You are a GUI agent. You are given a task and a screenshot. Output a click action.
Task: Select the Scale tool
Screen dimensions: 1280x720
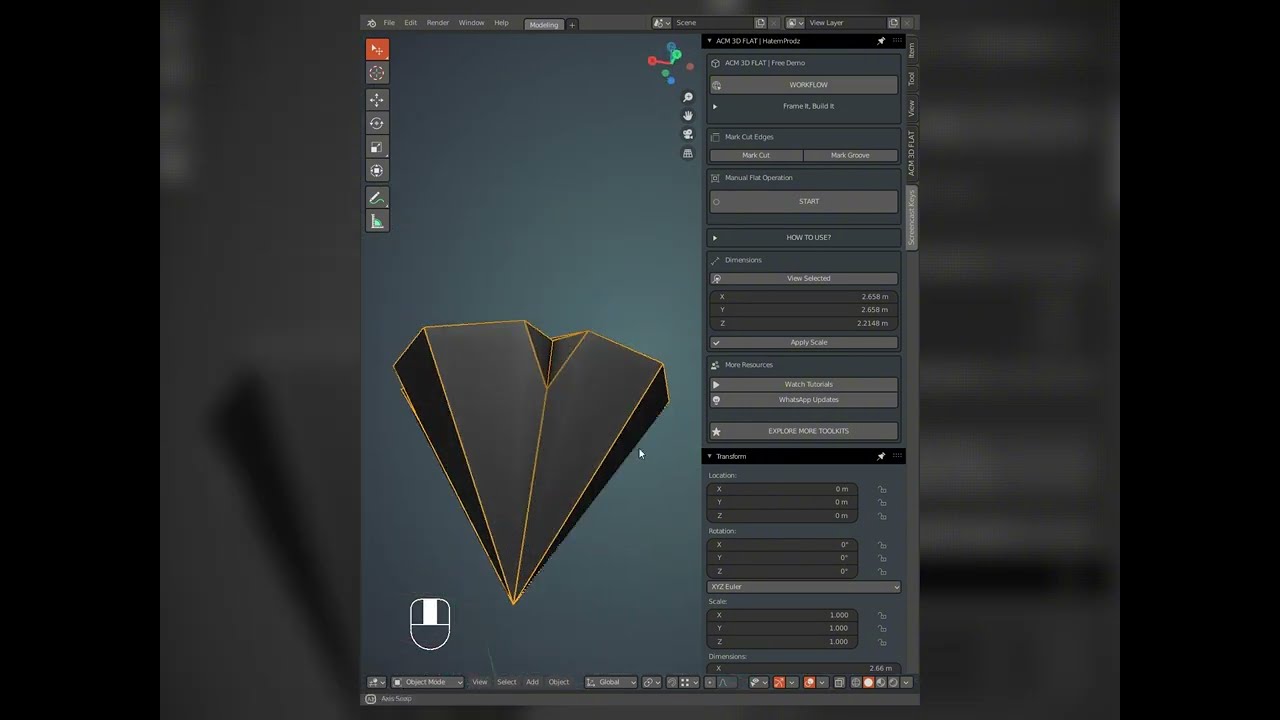377,147
